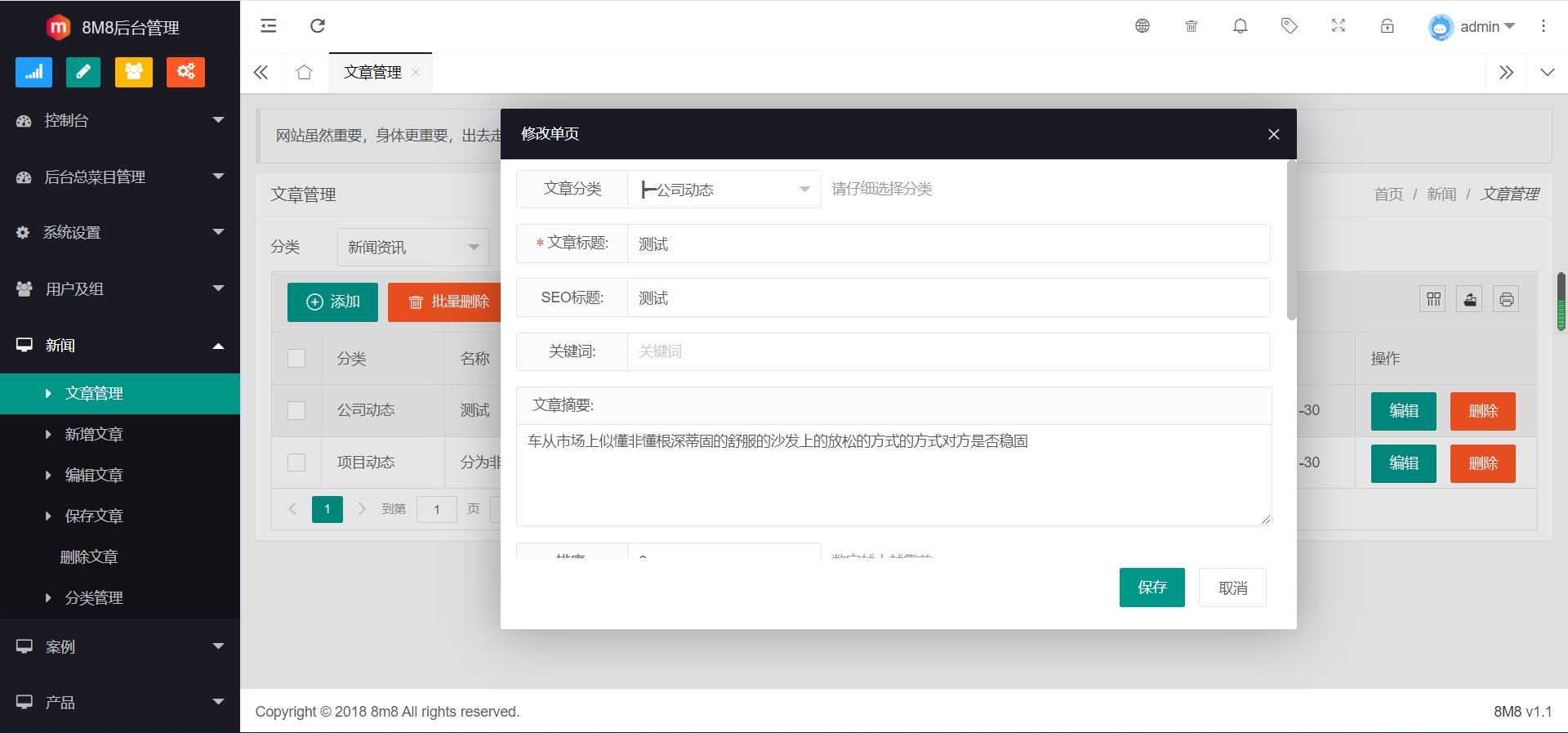This screenshot has height=733, width=1568.
Task: Click the dialog's vertical scrollbar
Action: [1291, 241]
